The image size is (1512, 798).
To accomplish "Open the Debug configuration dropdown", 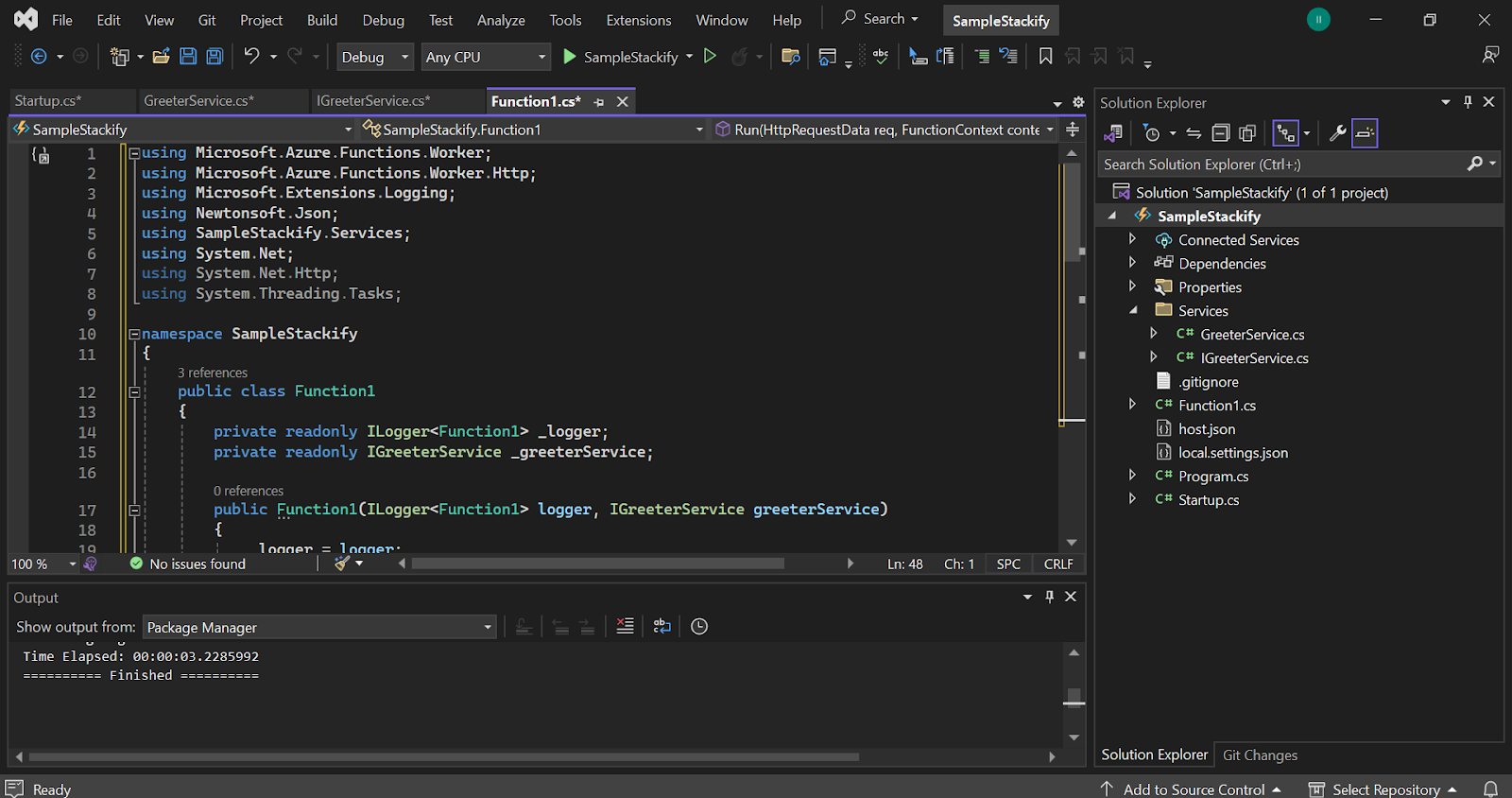I will point(375,57).
